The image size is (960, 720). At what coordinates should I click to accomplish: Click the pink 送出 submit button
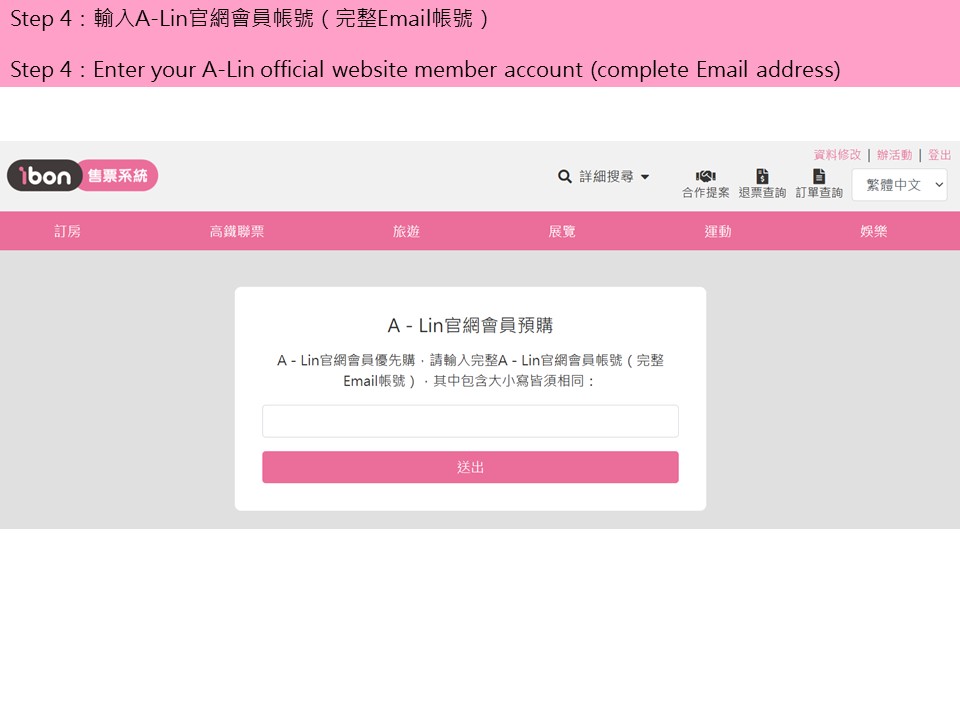tap(470, 467)
